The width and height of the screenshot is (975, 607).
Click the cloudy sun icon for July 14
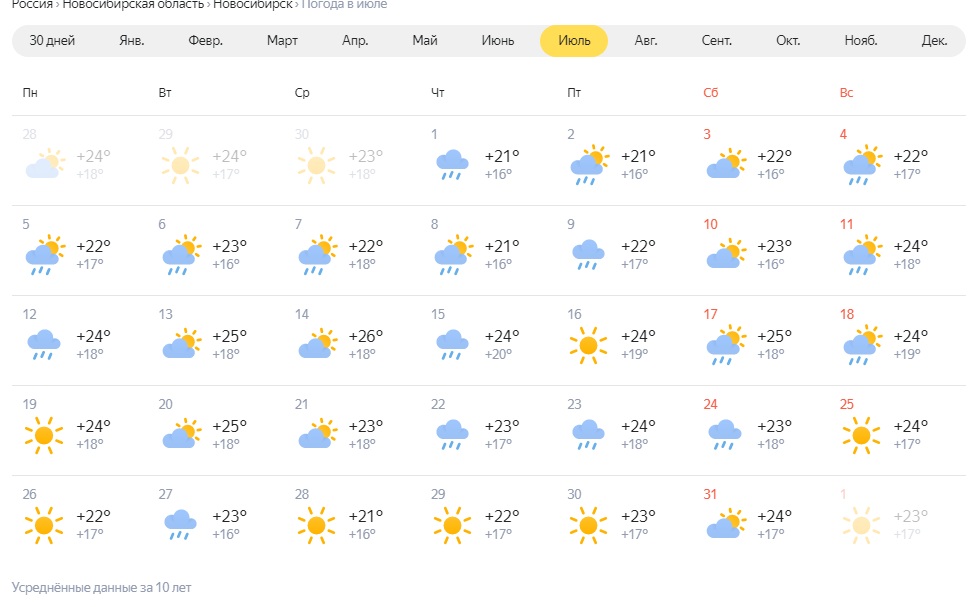316,344
